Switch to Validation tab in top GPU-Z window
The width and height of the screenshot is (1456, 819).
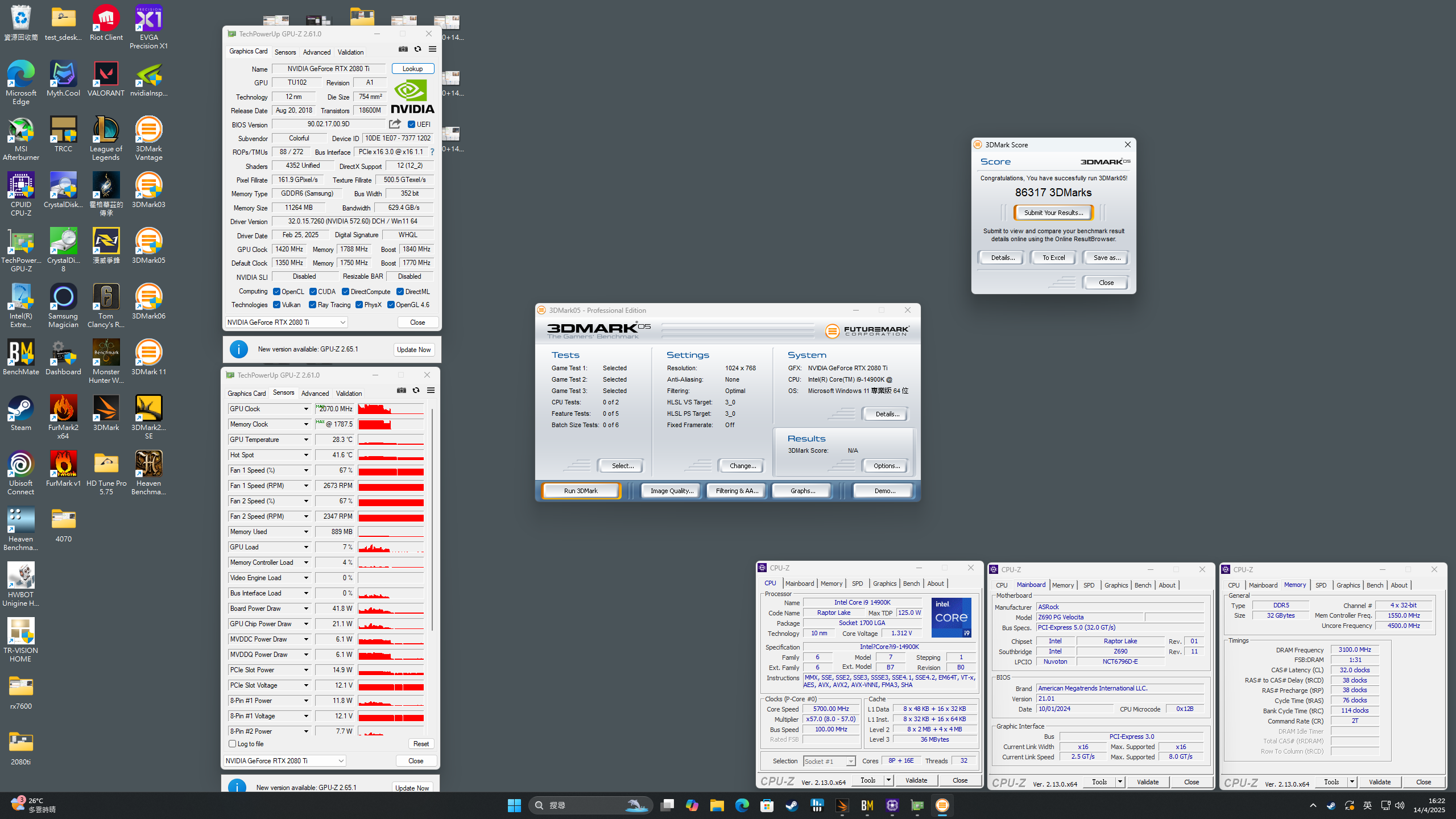(350, 52)
